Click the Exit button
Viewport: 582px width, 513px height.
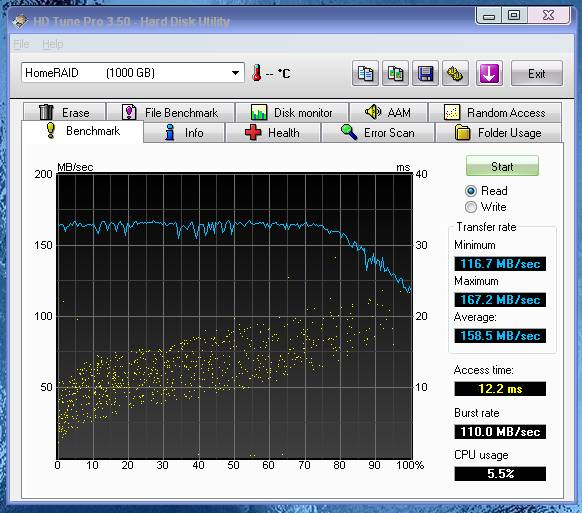537,73
